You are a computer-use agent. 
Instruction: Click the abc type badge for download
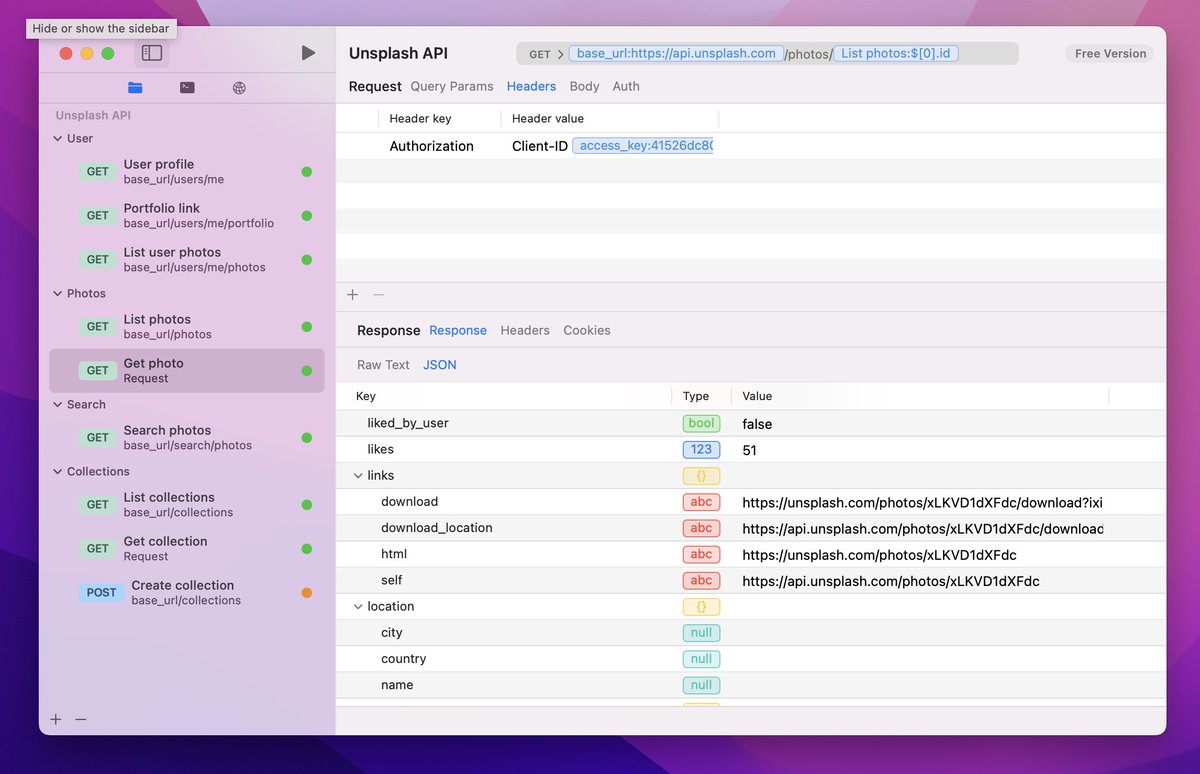[701, 502]
